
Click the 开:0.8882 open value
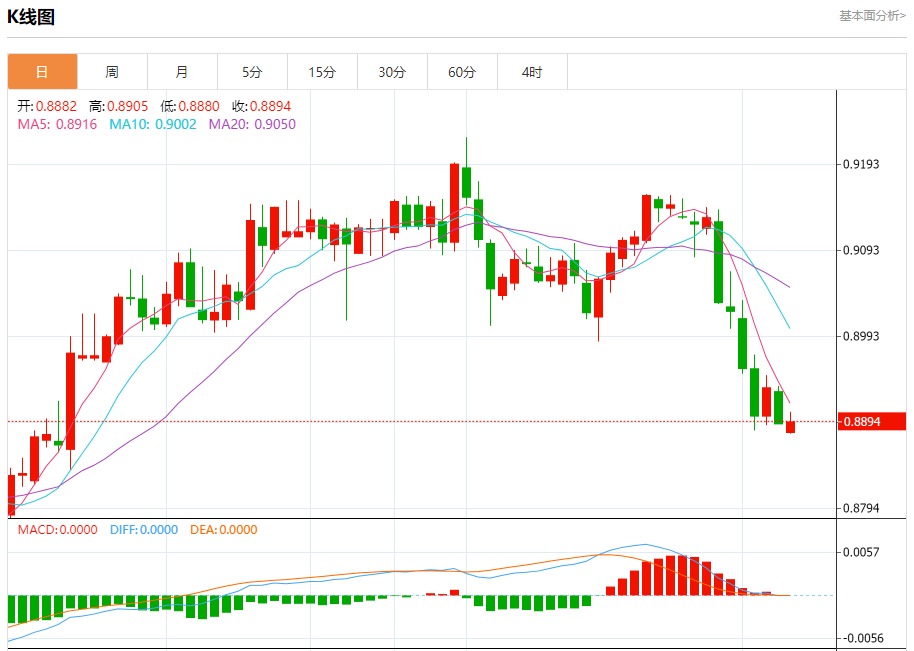[47, 106]
